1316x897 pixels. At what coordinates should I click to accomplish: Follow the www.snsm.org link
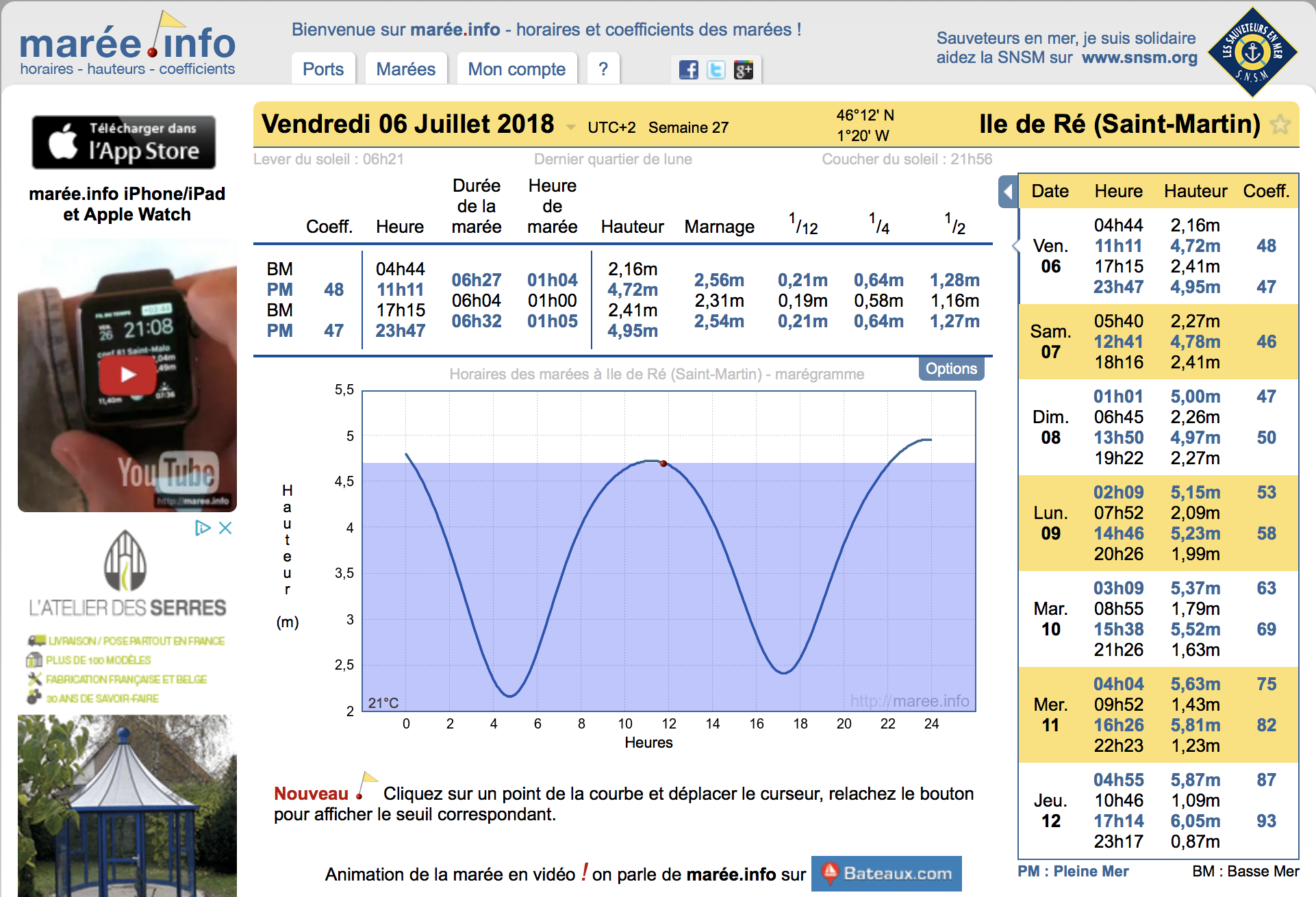[x=1139, y=58]
